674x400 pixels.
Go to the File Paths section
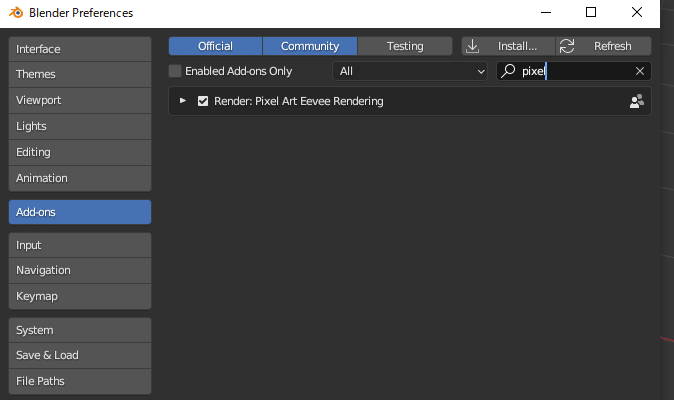[x=80, y=382]
